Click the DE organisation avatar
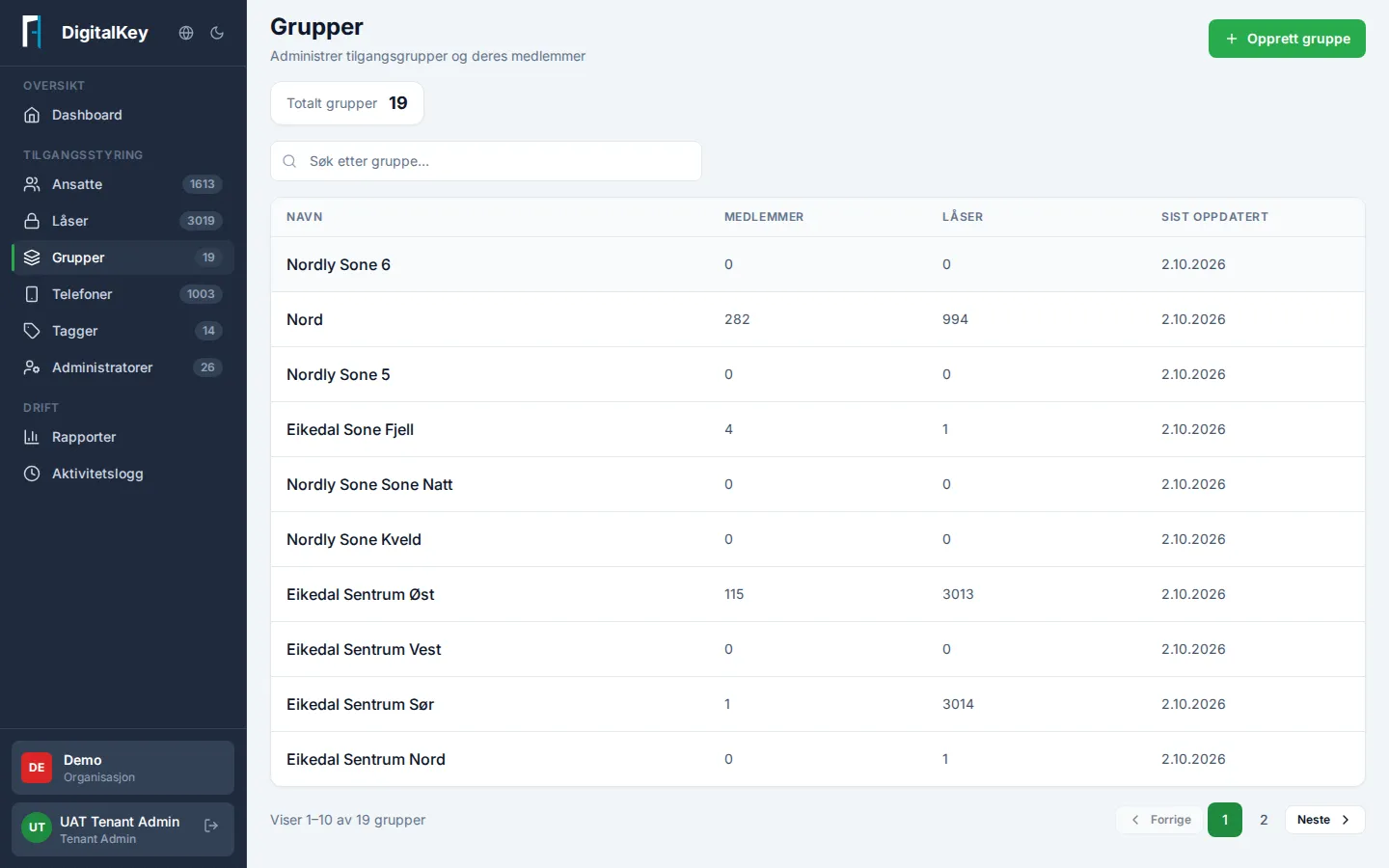 pos(37,768)
